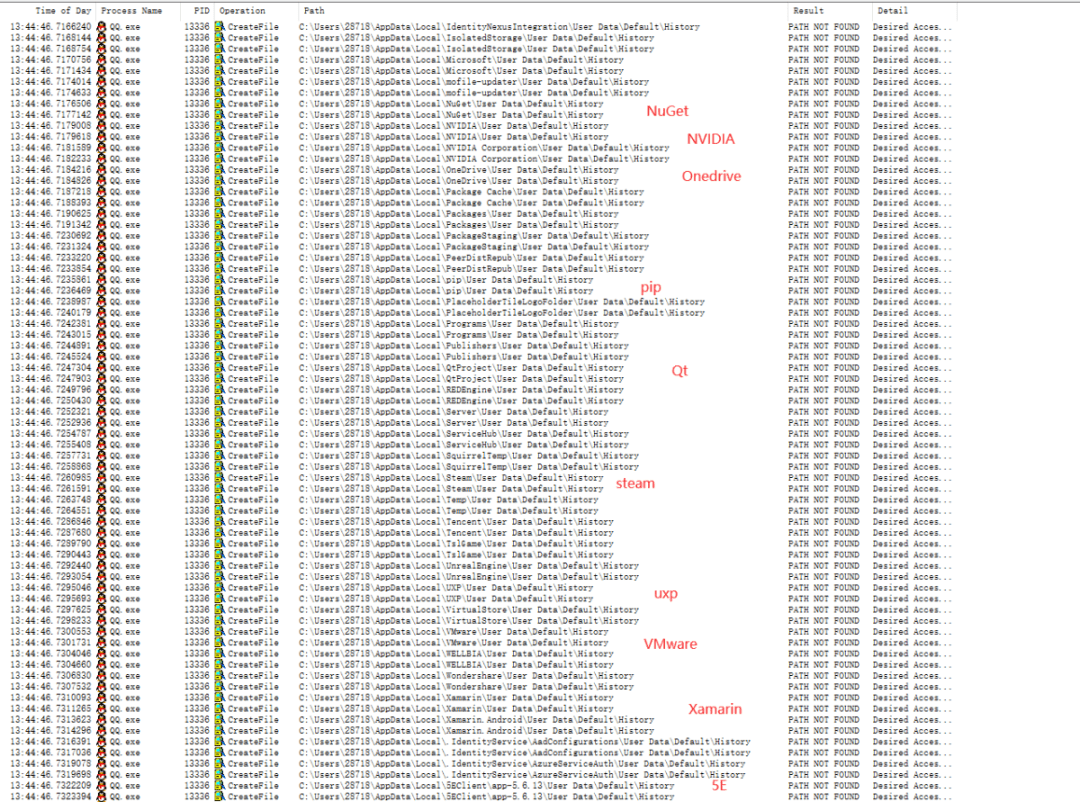Click CreateFile icon in the 13:44:46.7264551 Temp row

click(x=220, y=511)
